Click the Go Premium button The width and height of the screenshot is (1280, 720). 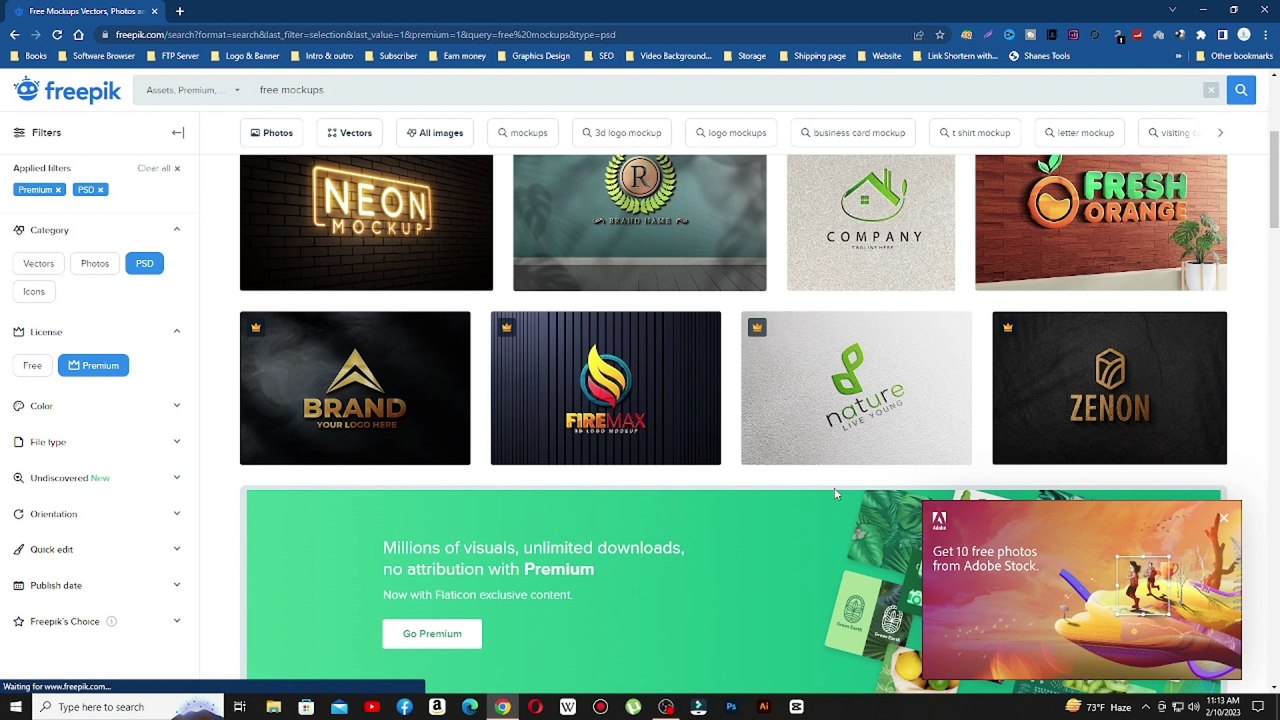point(432,634)
